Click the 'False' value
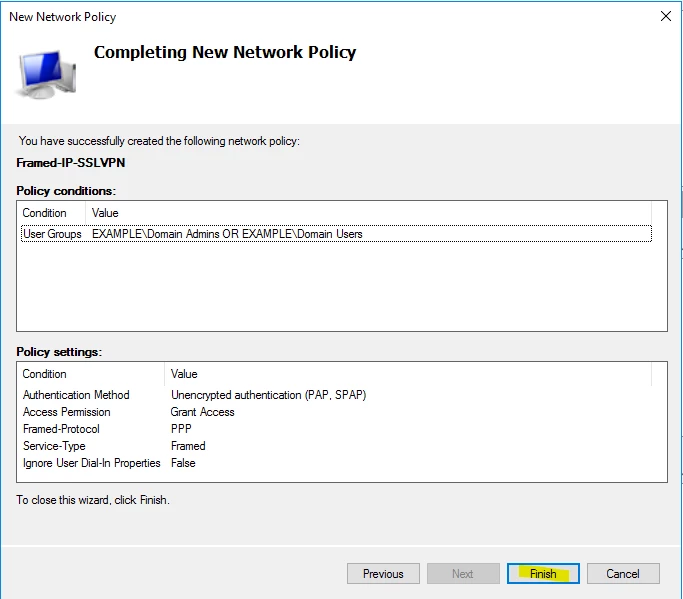This screenshot has height=599, width=683. [183, 463]
